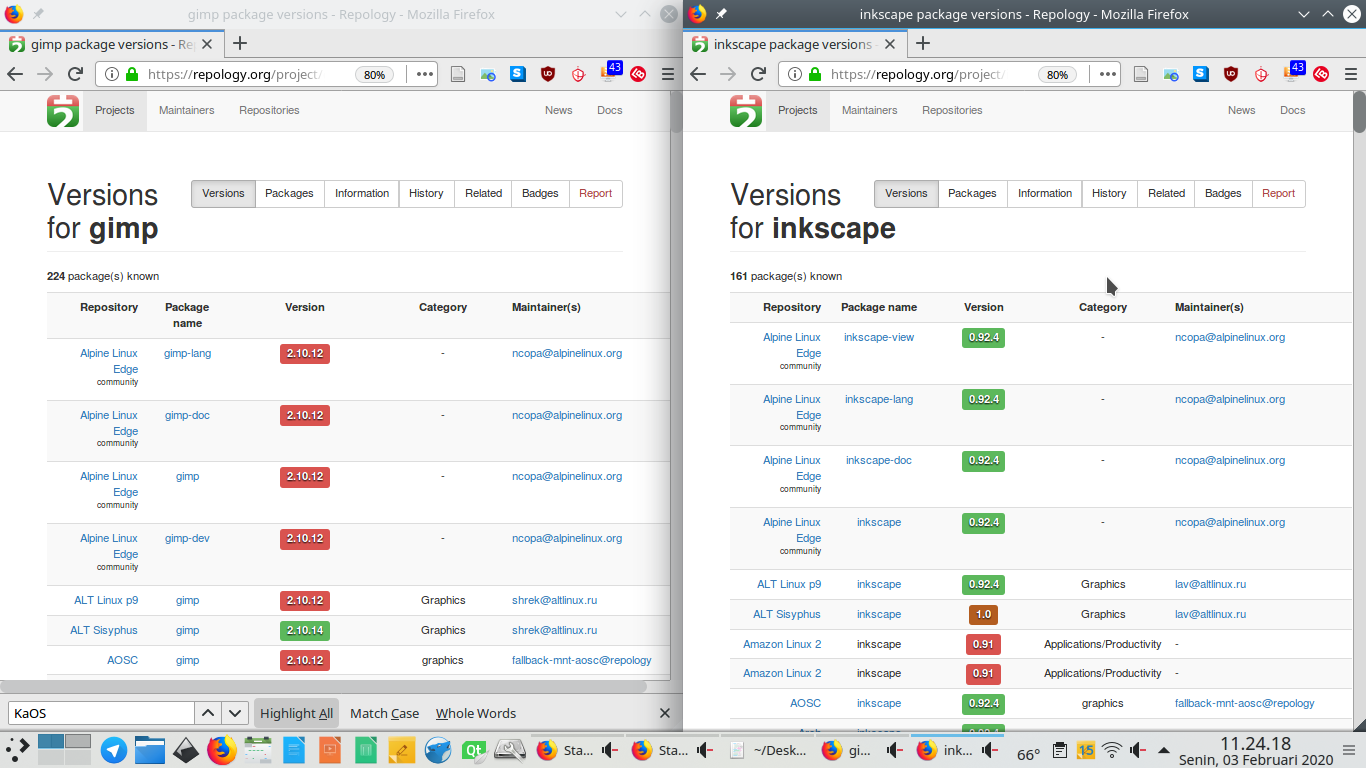Click the 2.10.14 version badge for gimp
This screenshot has width=1366, height=768.
tap(305, 630)
